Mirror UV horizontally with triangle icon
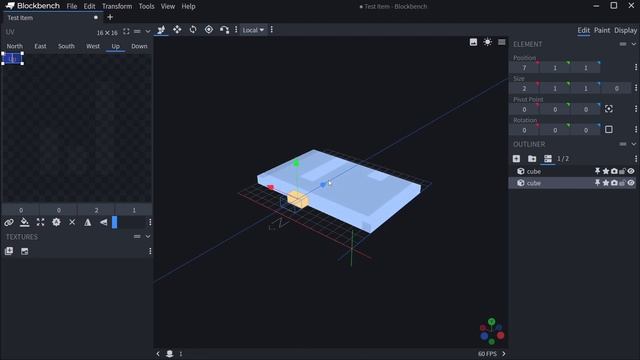Viewport: 640px width, 360px height. (88, 222)
